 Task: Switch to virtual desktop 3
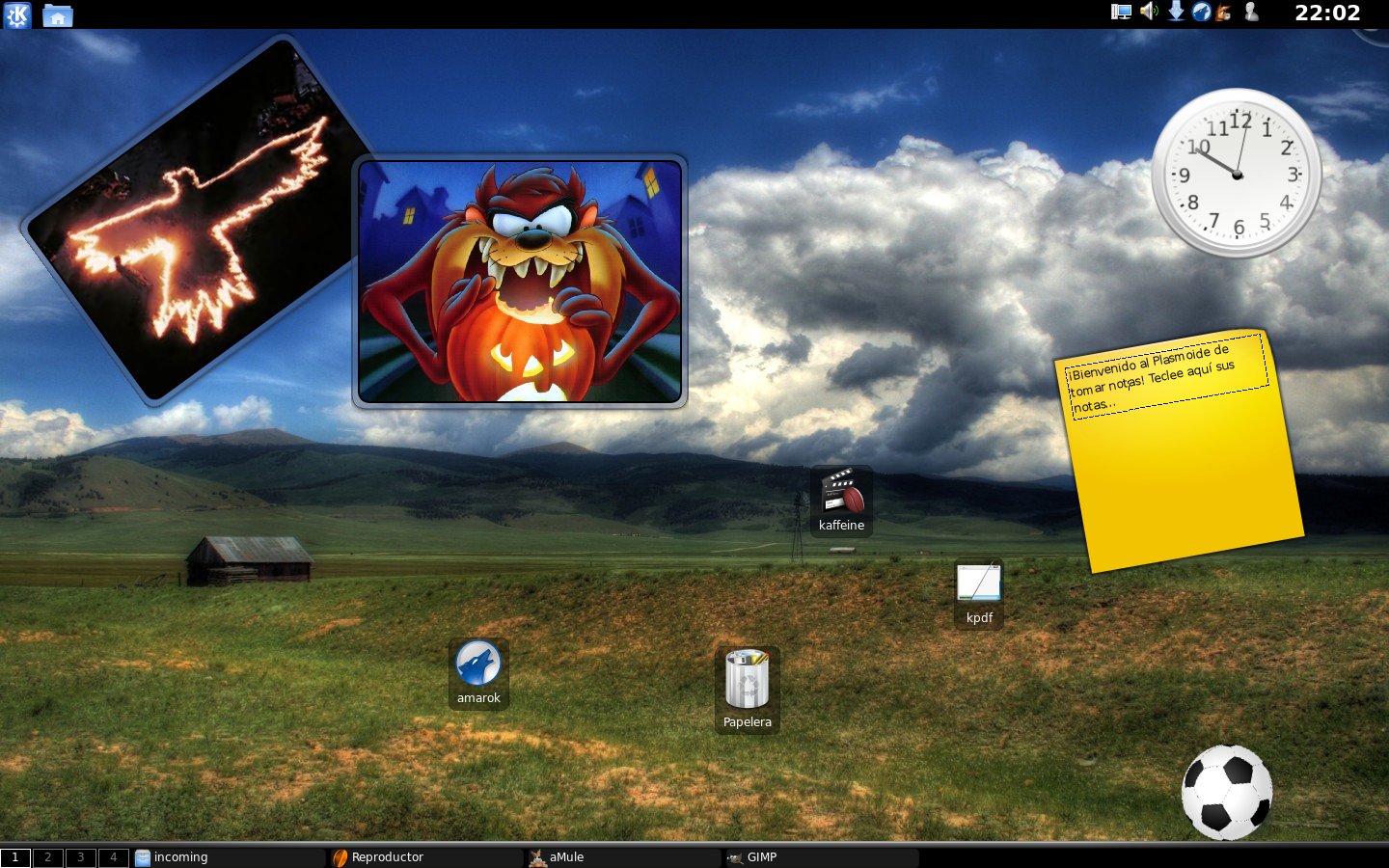pyautogui.click(x=81, y=857)
